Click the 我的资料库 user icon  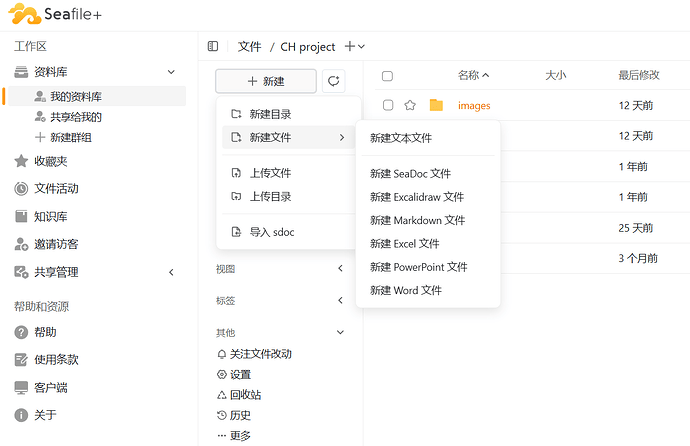point(40,96)
